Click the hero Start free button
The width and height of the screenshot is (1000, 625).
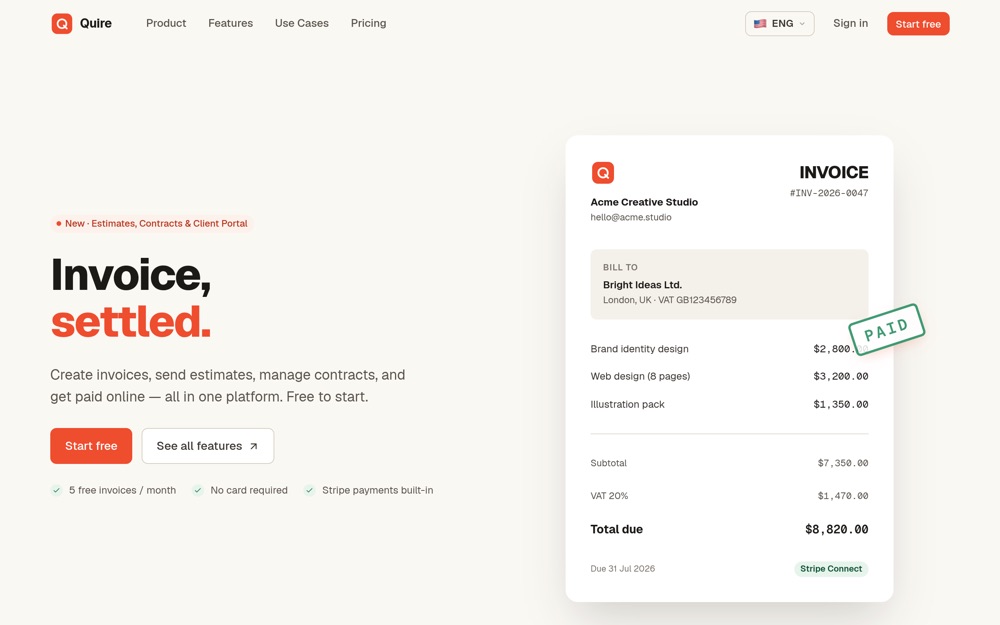[91, 446]
